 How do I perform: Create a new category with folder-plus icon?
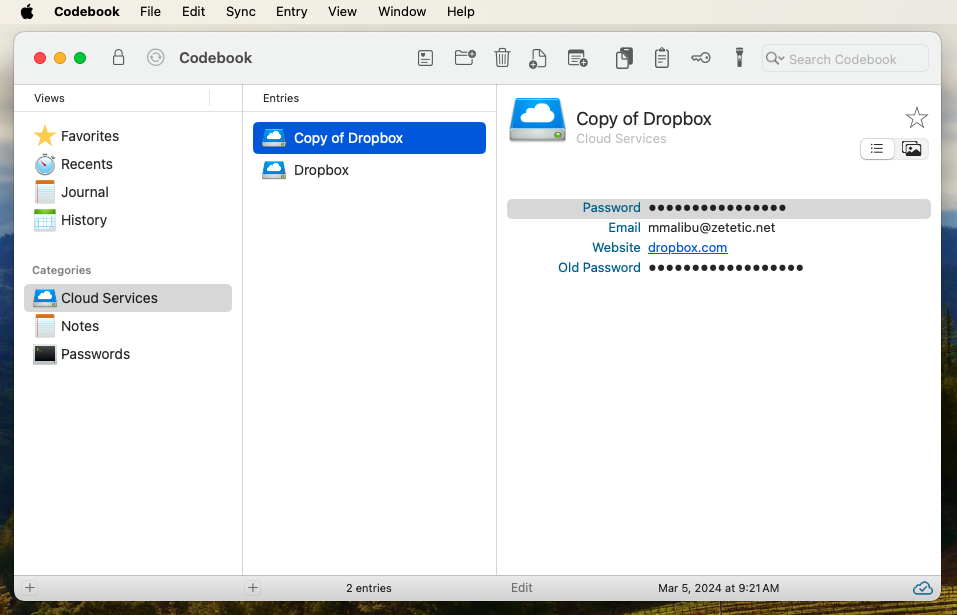coord(465,58)
